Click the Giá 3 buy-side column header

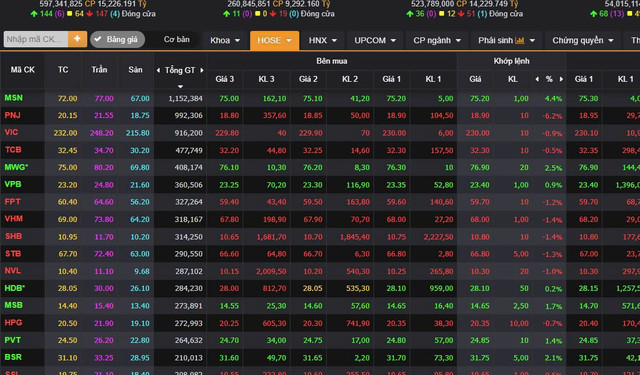pyautogui.click(x=224, y=79)
